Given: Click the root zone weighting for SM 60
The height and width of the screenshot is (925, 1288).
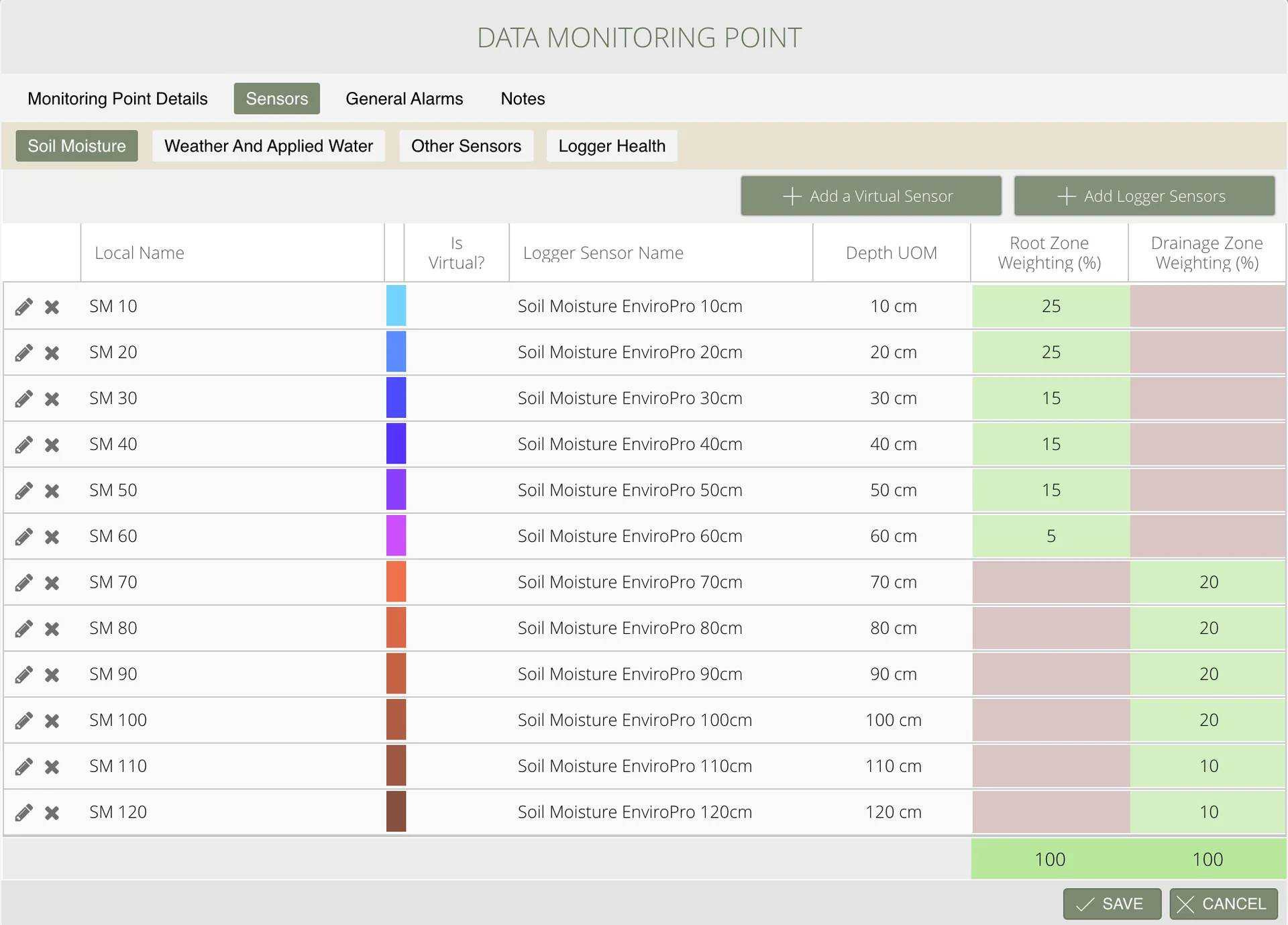Looking at the screenshot, I should (1051, 536).
